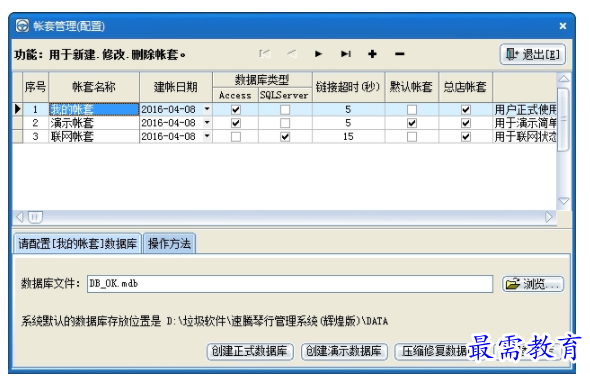590x379 pixels.
Task: Click description cell 用于联网状态
Action: pyautogui.click(x=525, y=137)
